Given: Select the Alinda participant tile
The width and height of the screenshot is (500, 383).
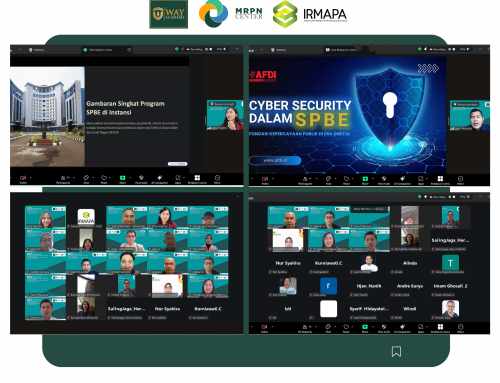Looking at the screenshot, I should (410, 263).
